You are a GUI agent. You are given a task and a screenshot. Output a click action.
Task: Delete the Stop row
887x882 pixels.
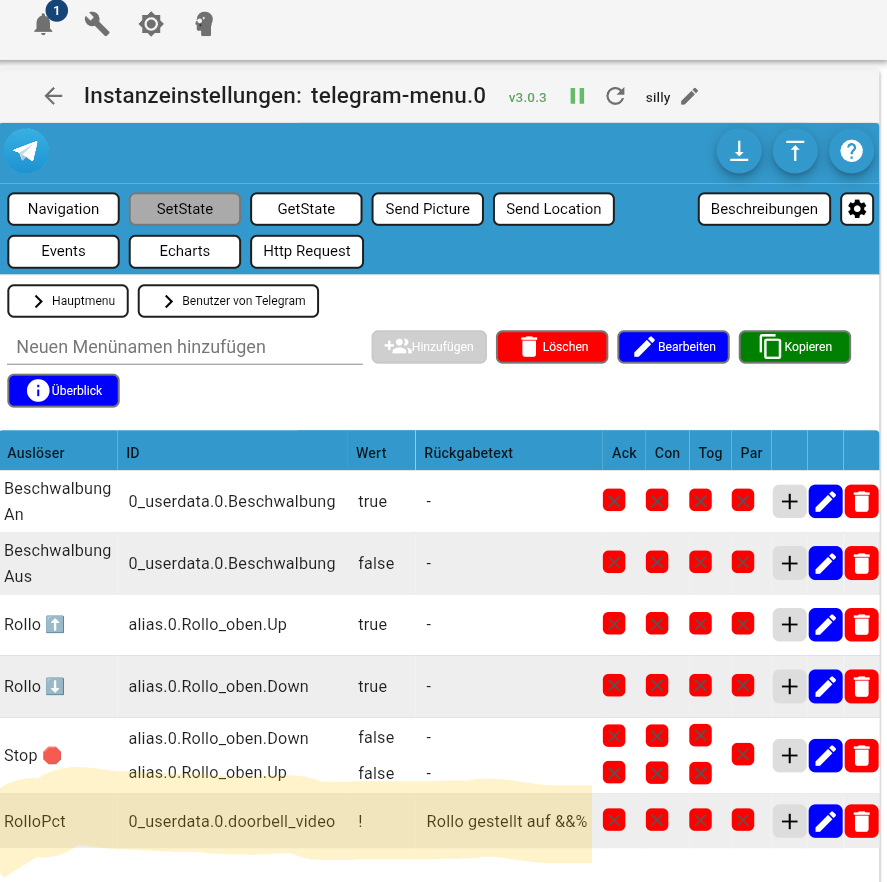[861, 755]
